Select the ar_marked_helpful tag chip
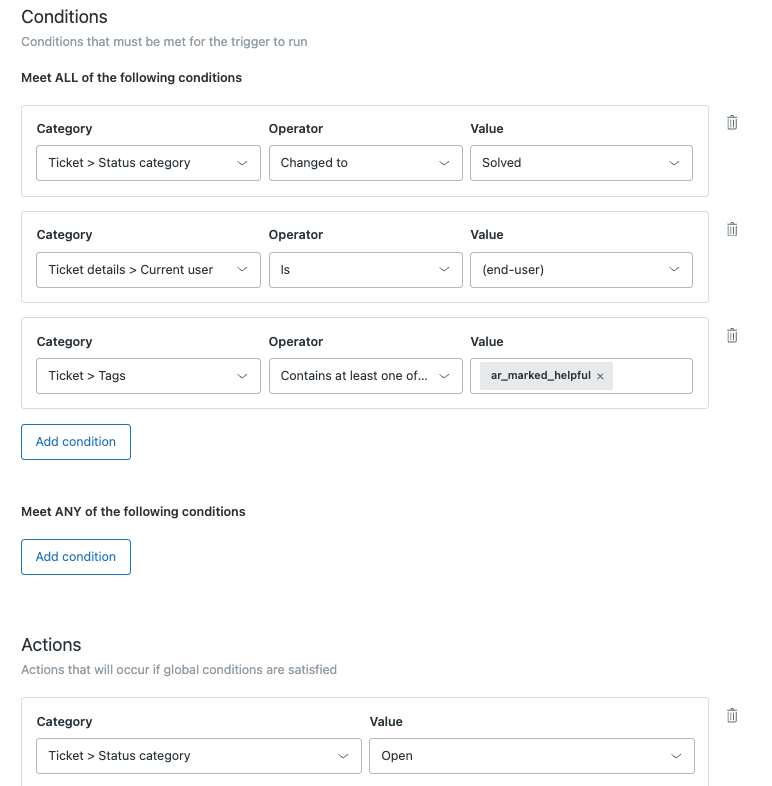 point(540,376)
